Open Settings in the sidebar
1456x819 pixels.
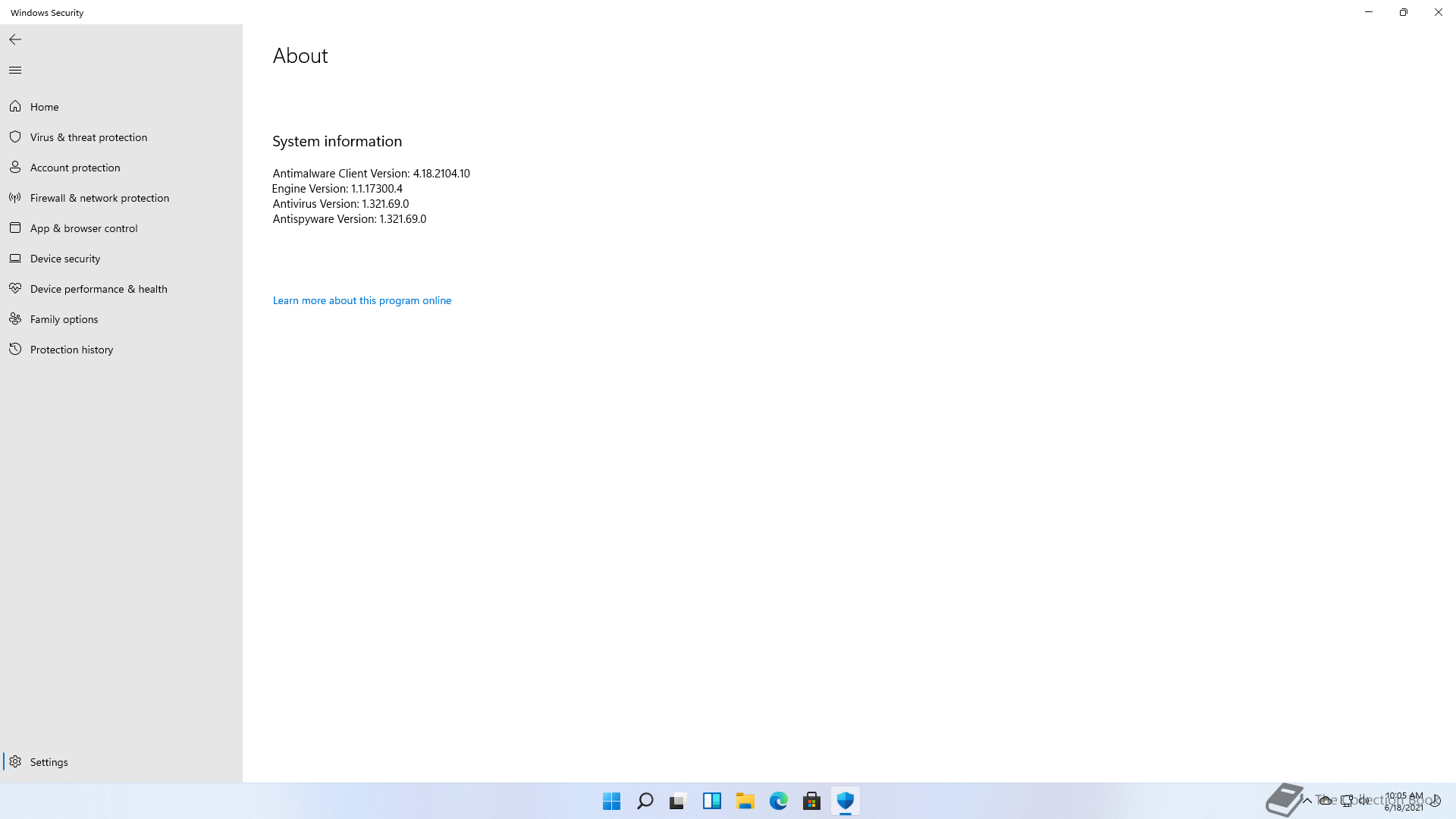point(121,762)
